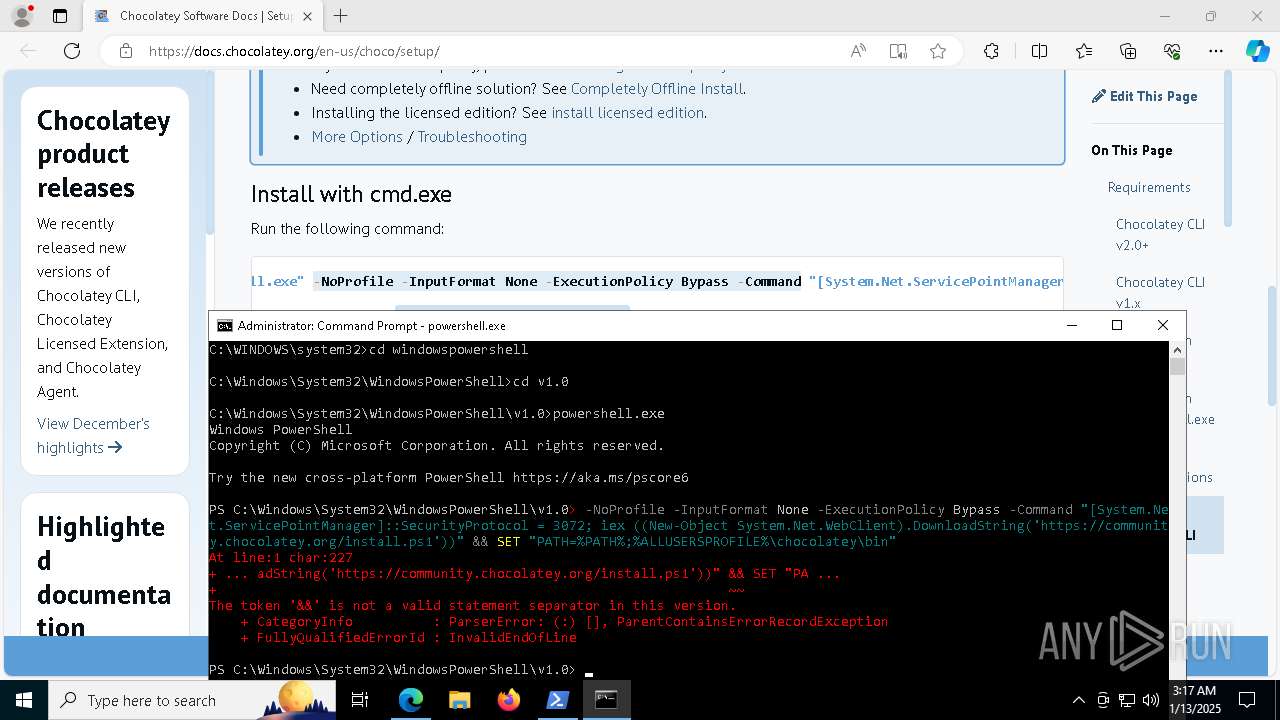Close the Chocolatey Software Docs tab

pos(307,16)
